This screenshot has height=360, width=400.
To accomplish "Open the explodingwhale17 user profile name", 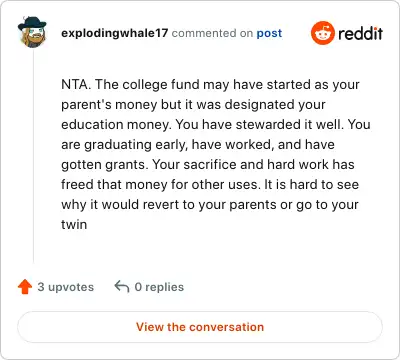I will (114, 33).
